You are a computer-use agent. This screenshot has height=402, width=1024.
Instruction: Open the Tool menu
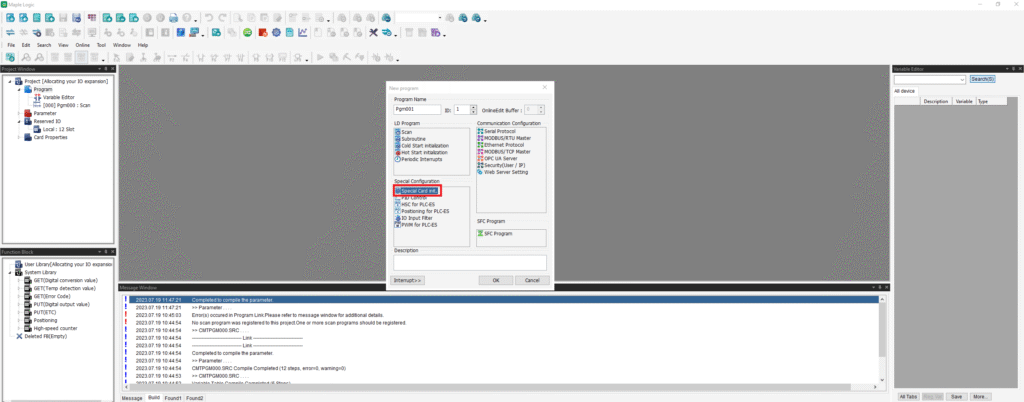101,45
